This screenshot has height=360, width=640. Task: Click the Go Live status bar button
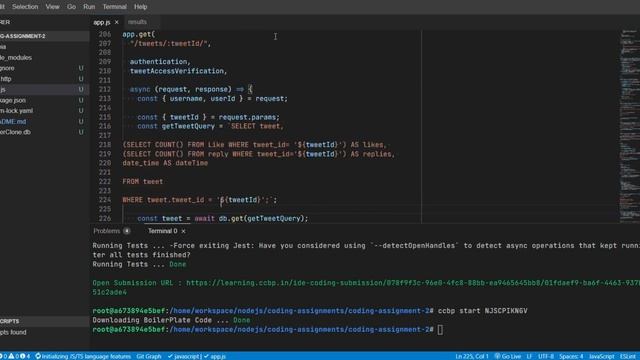507,356
